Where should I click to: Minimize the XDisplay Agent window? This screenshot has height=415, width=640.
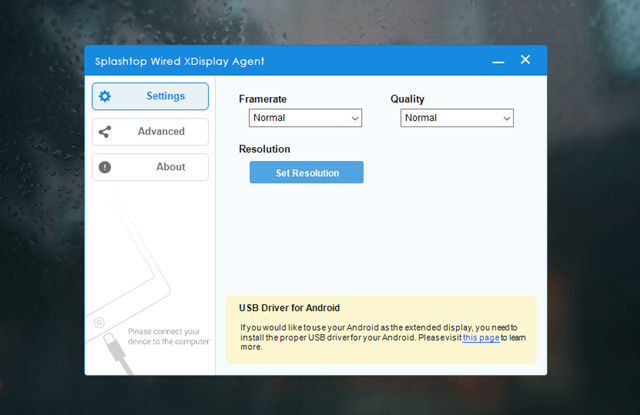click(x=497, y=61)
